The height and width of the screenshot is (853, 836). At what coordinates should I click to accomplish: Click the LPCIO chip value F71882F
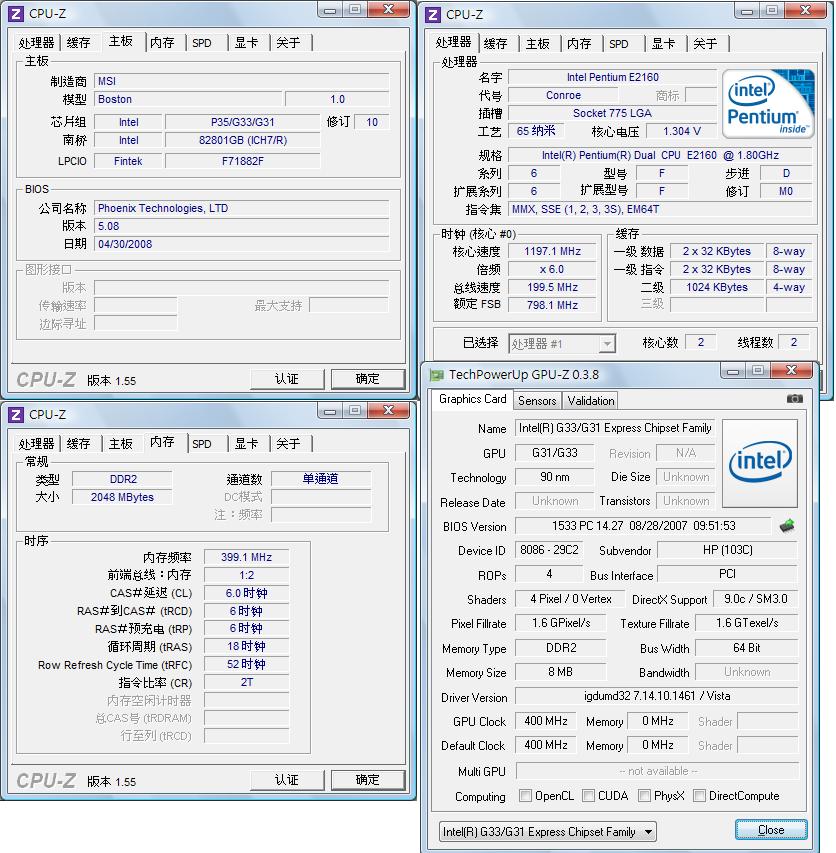243,162
